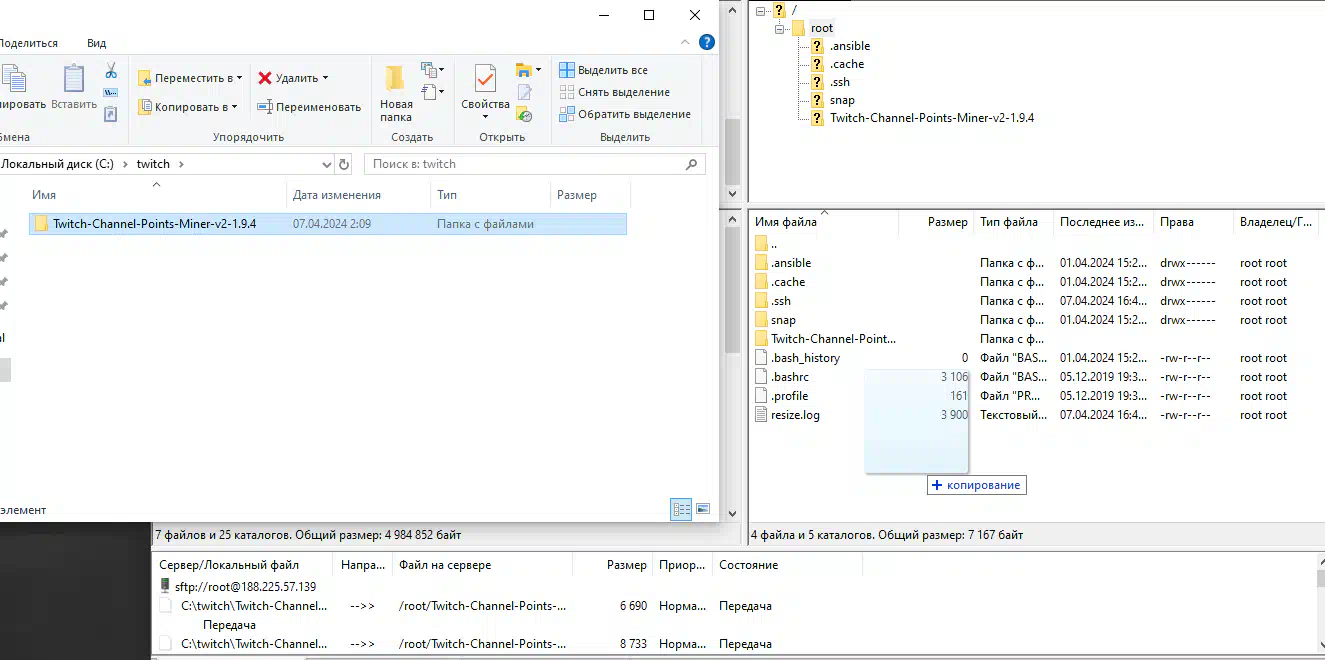Create a New folder (Новая папка)

396,93
